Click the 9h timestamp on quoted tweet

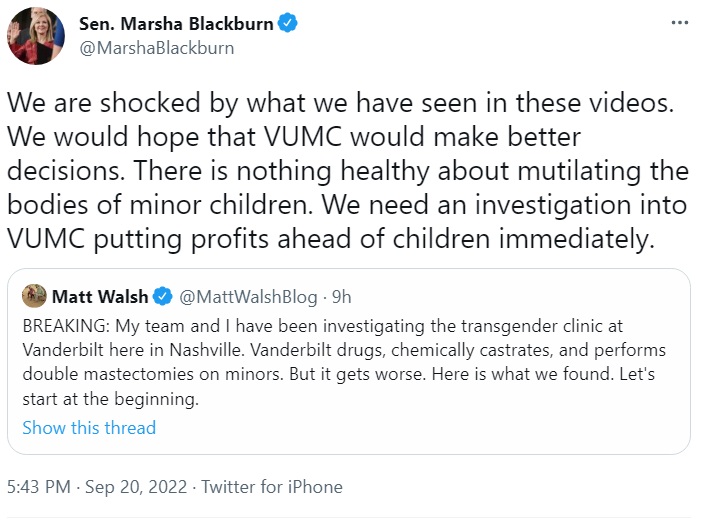pos(340,296)
